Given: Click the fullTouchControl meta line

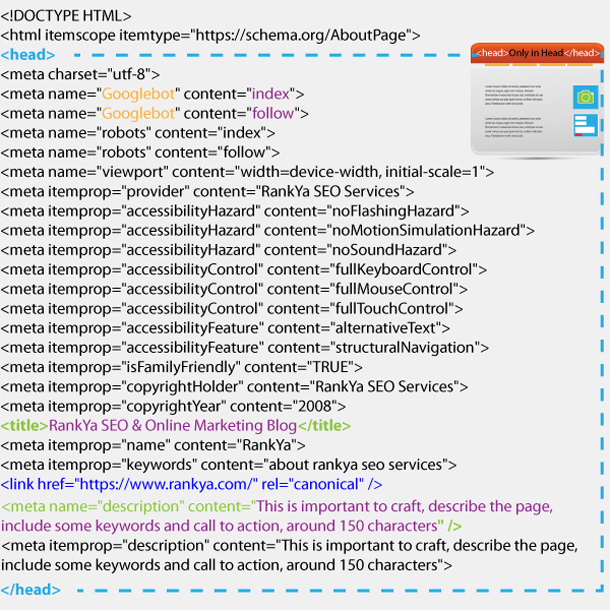Looking at the screenshot, I should [x=232, y=309].
